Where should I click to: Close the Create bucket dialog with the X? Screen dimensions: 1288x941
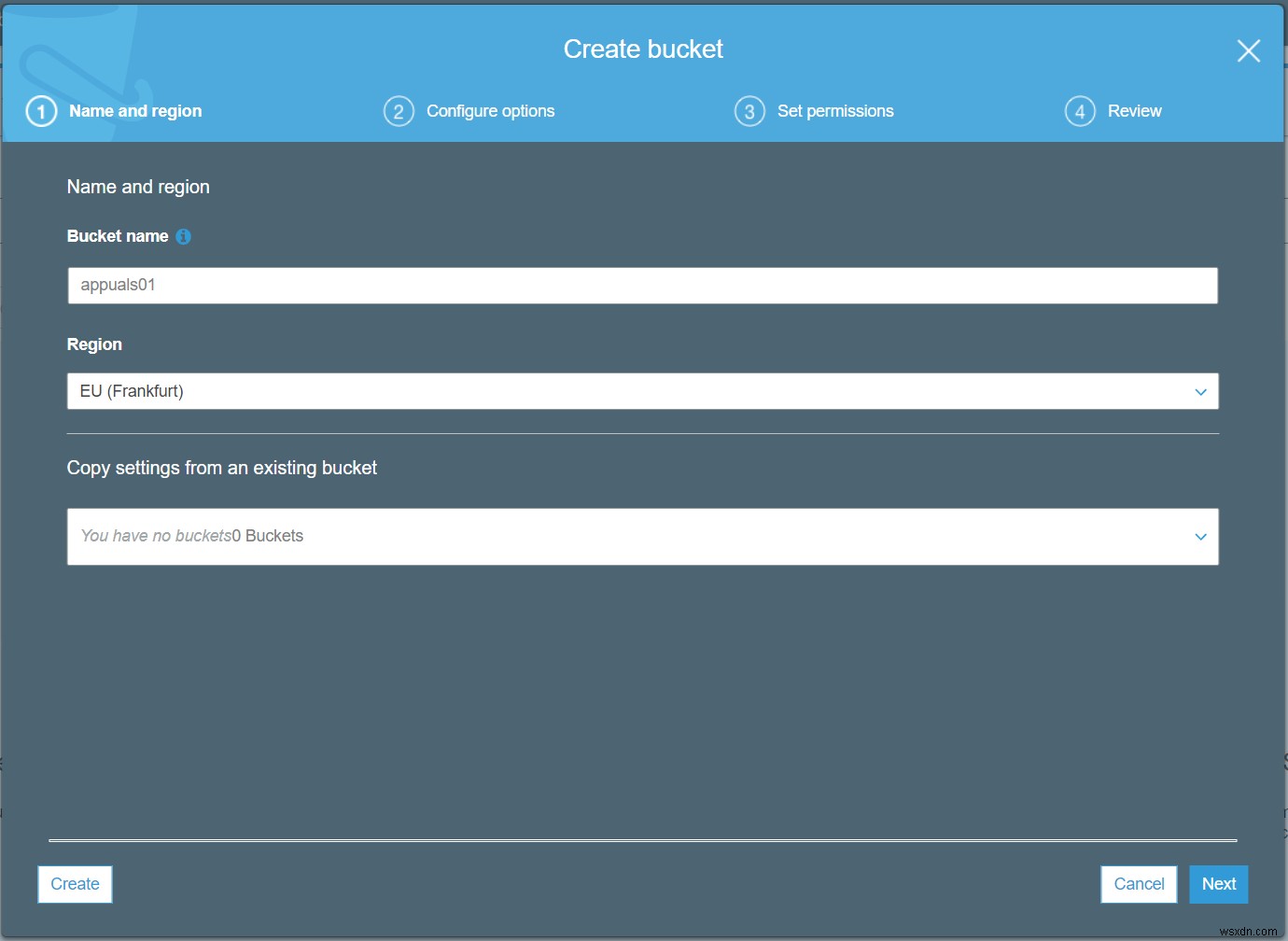(x=1248, y=50)
